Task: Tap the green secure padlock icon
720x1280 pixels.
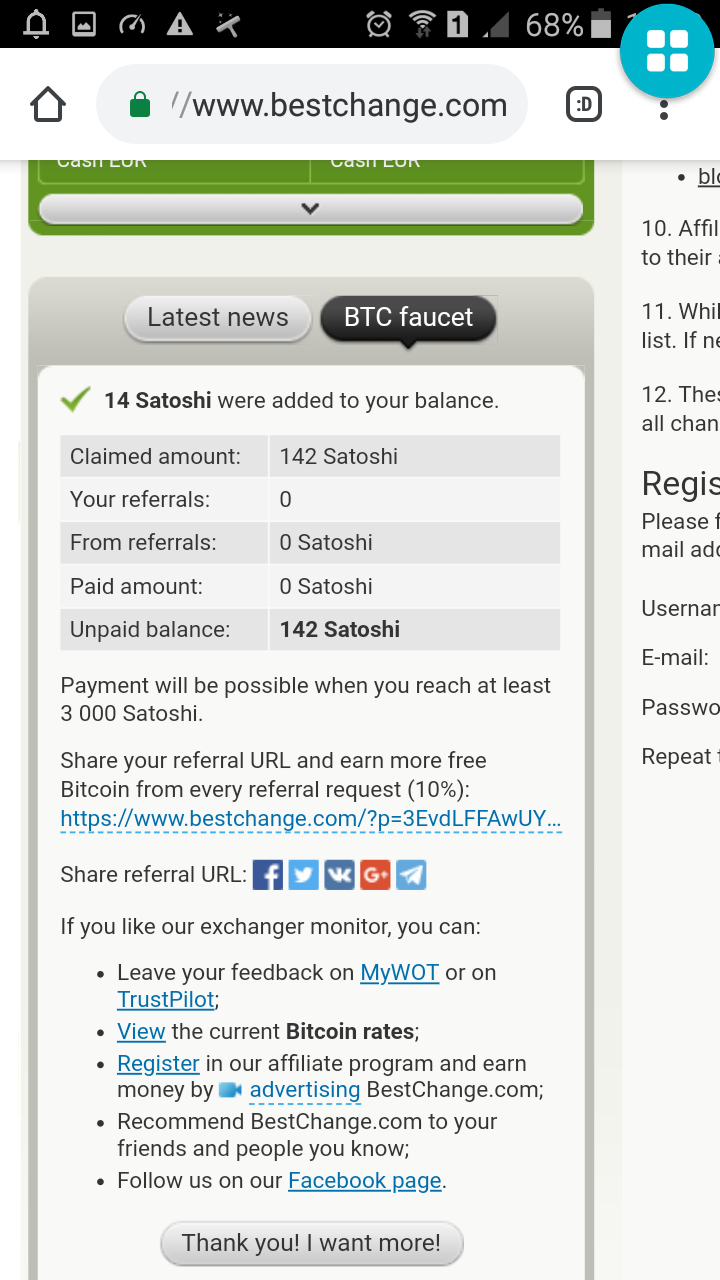Action: 140,105
